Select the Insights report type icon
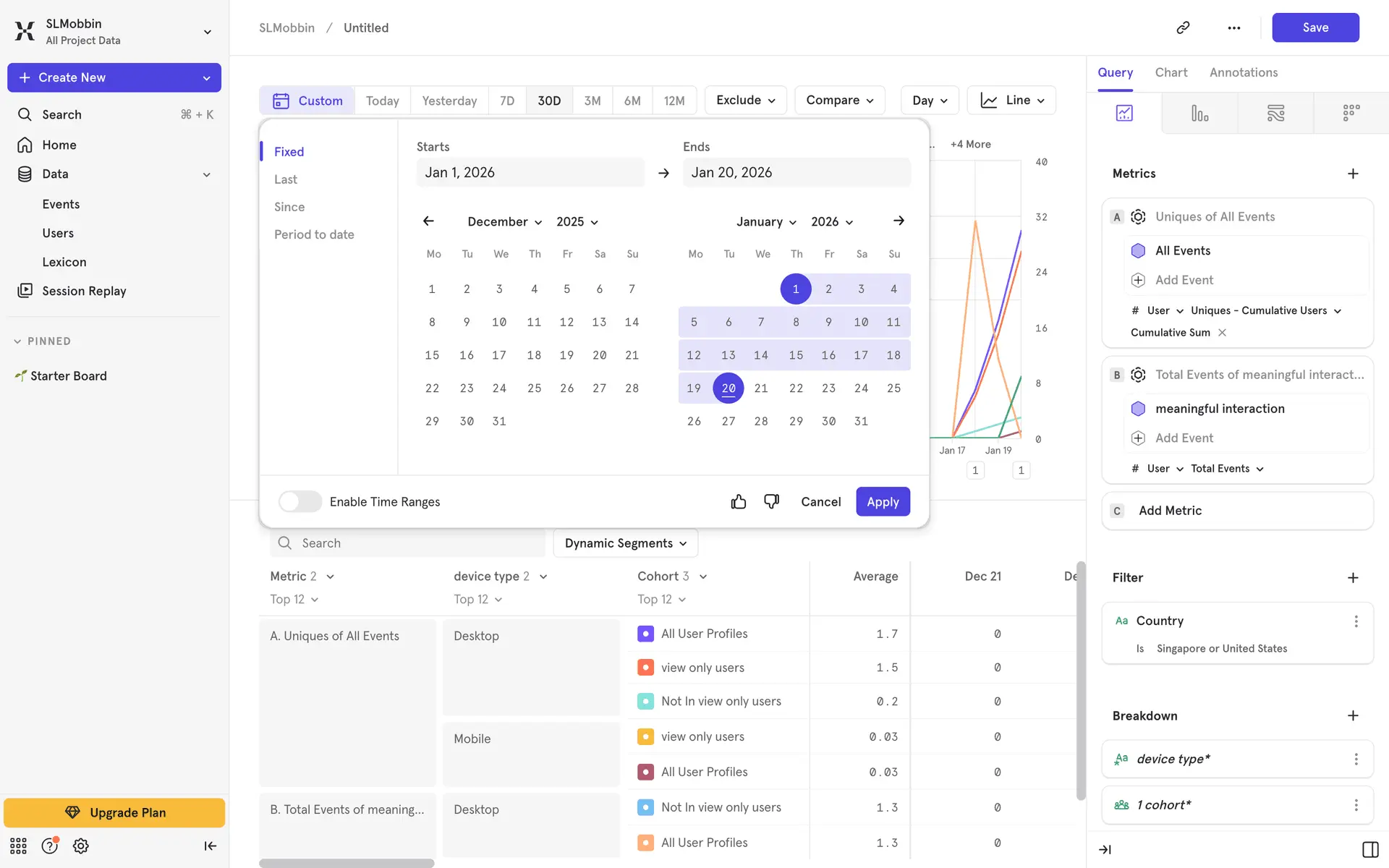This screenshot has width=1389, height=868. coord(1124,113)
